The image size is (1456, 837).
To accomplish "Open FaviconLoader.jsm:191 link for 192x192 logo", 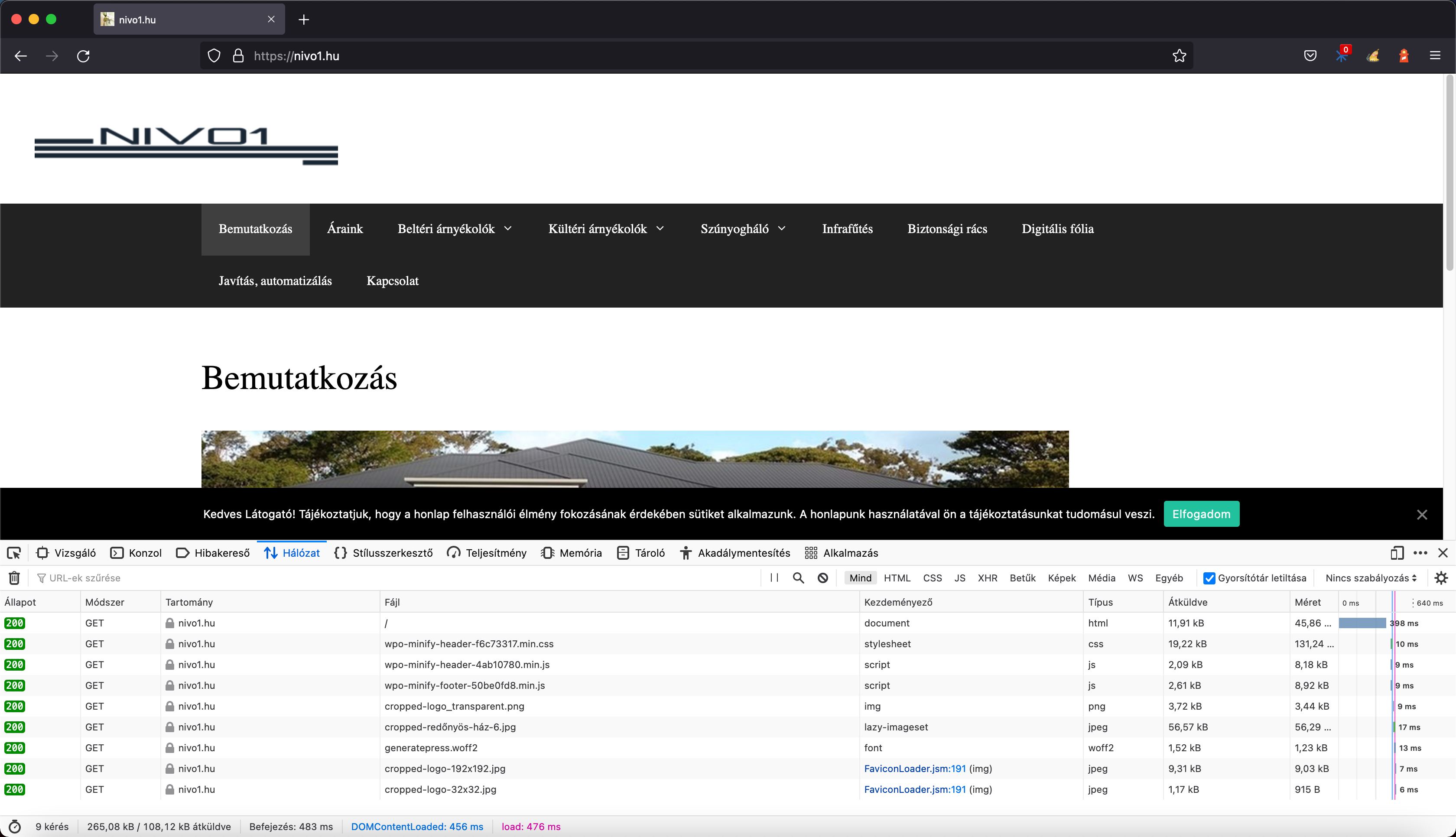I will (914, 769).
